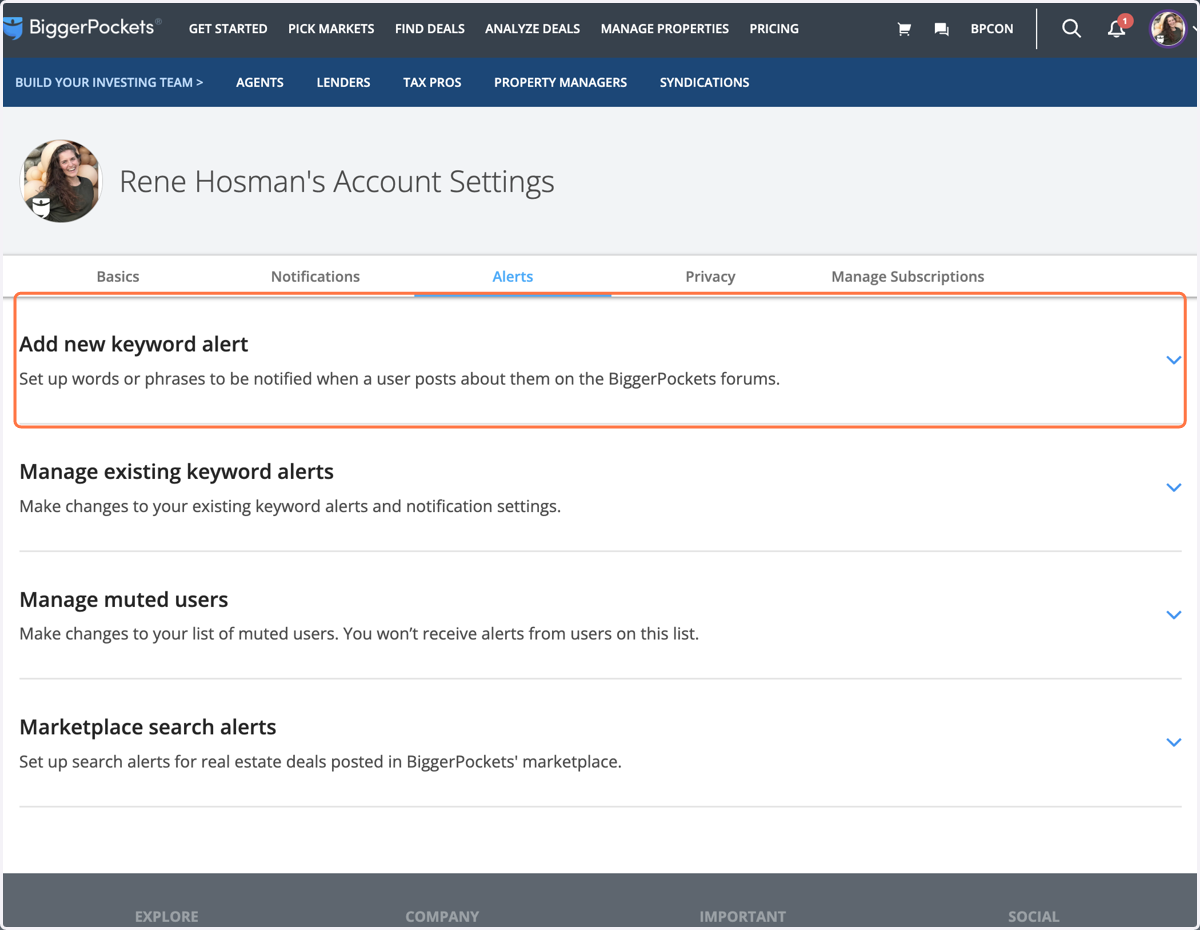The height and width of the screenshot is (930, 1200).
Task: Click the BPCON link
Action: click(x=992, y=29)
